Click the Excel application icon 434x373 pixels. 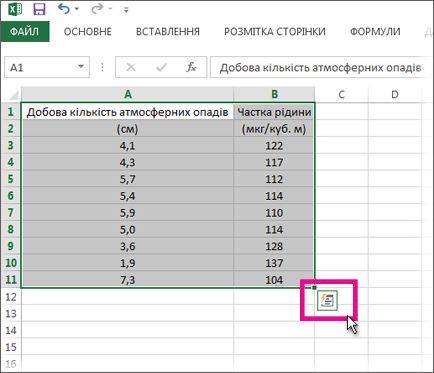click(x=15, y=9)
